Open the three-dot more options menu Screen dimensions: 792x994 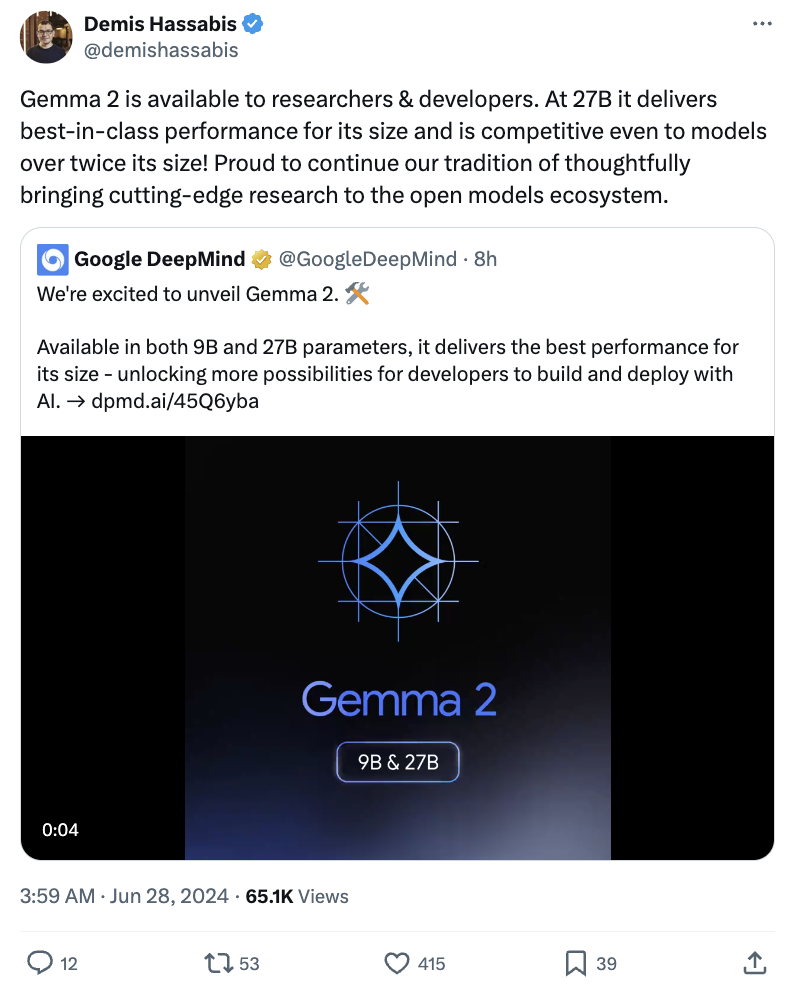[762, 24]
